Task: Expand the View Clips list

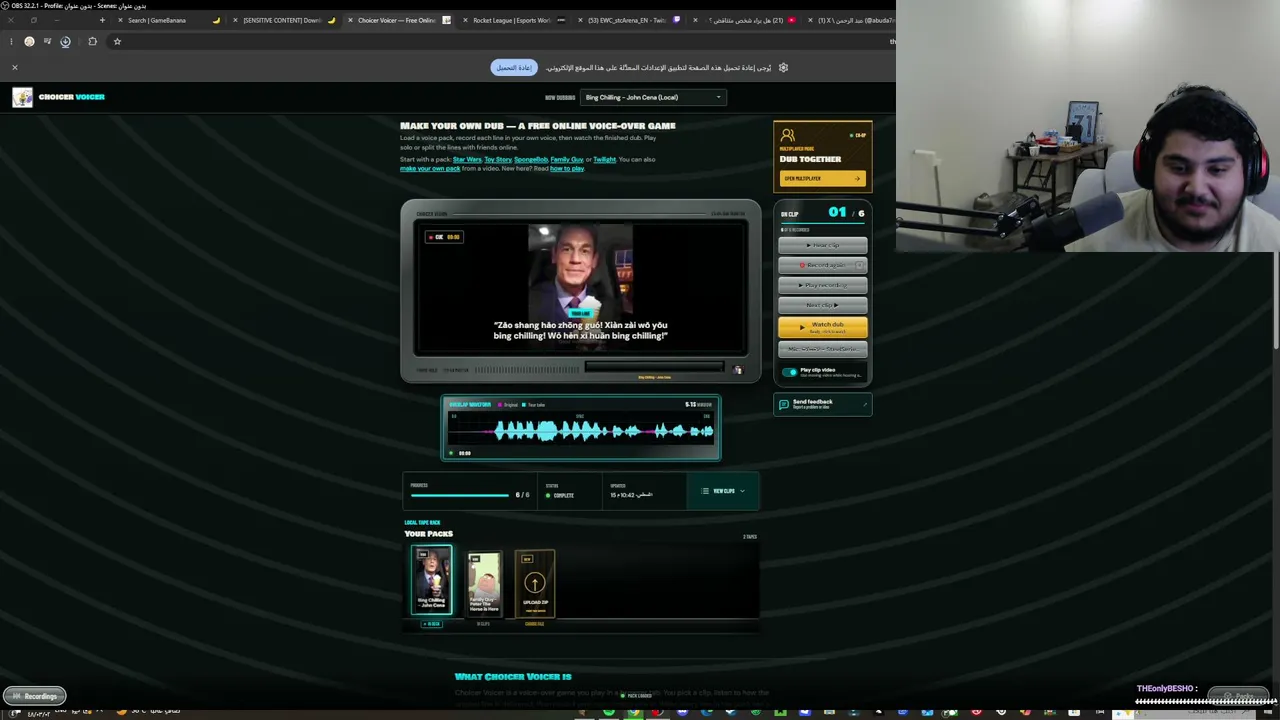Action: (x=723, y=491)
